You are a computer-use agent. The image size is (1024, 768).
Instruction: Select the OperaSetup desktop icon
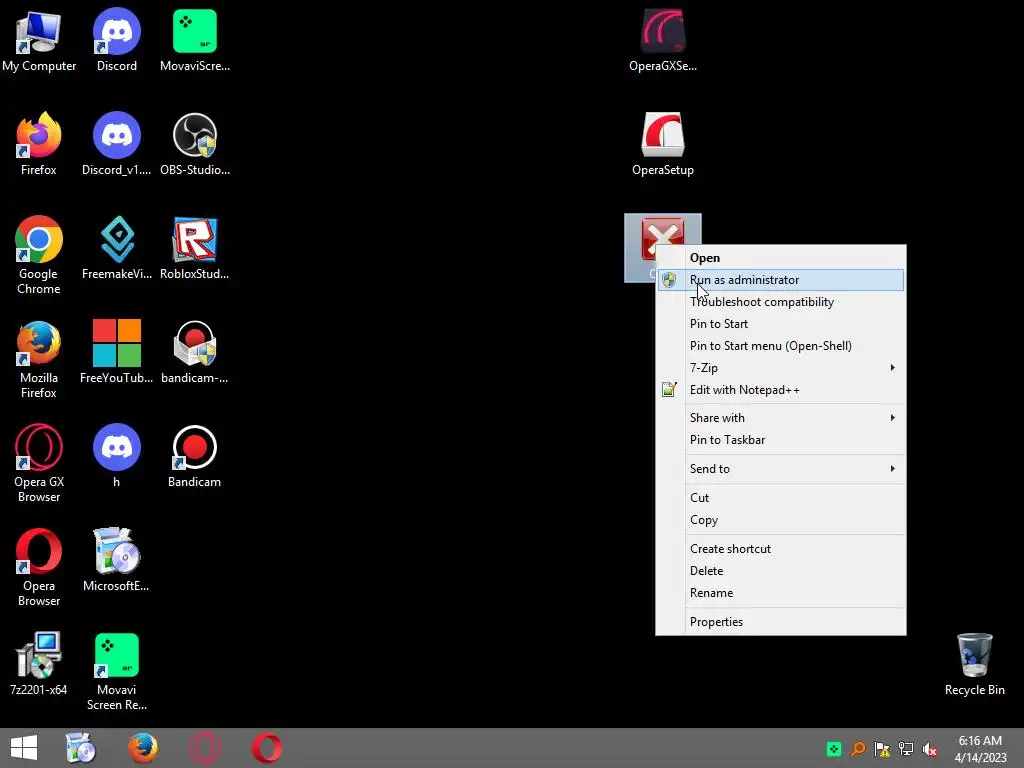pos(663,144)
